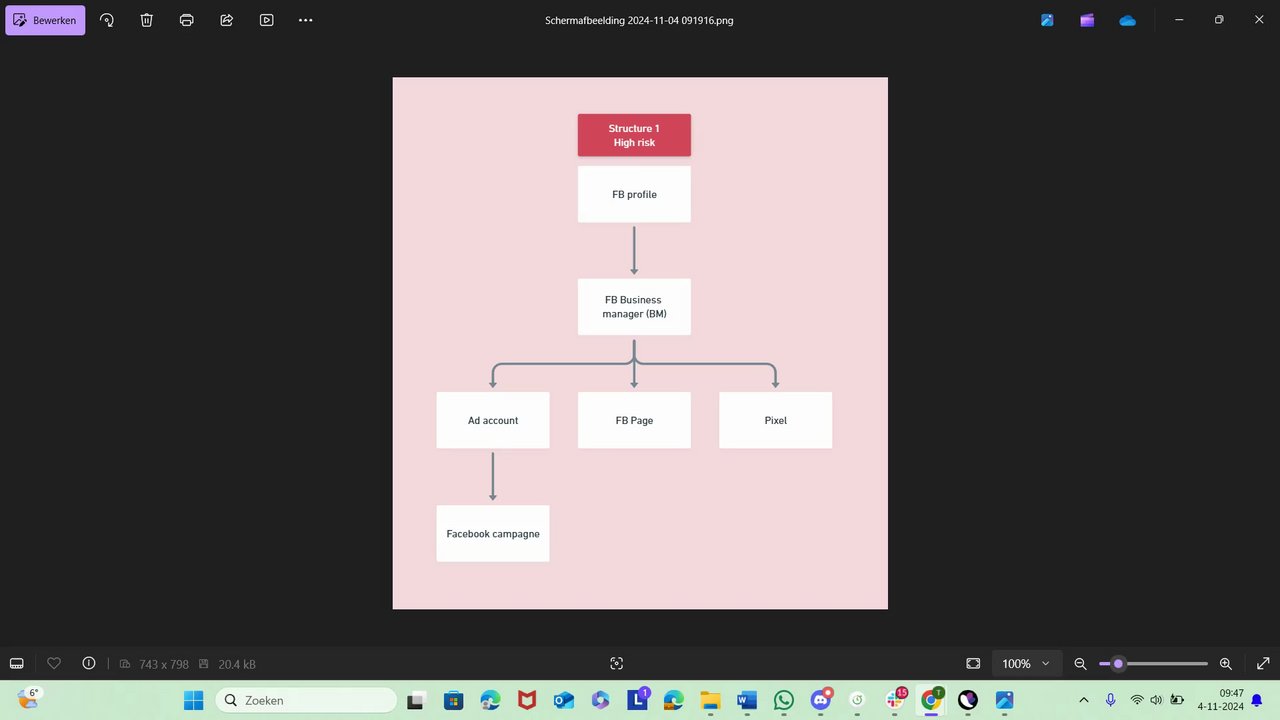Open the L app with badge on taskbar
Image resolution: width=1280 pixels, height=720 pixels.
click(638, 700)
